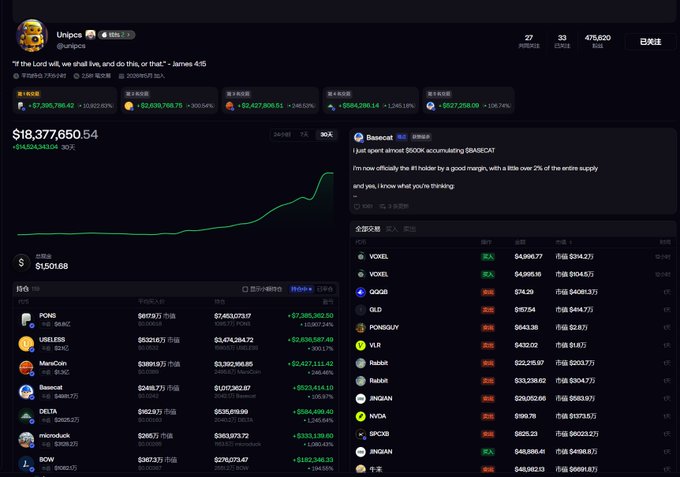Screen dimensions: 680x477
Task: Toggle 显示小额持仓 checkbox
Action: 245,289
